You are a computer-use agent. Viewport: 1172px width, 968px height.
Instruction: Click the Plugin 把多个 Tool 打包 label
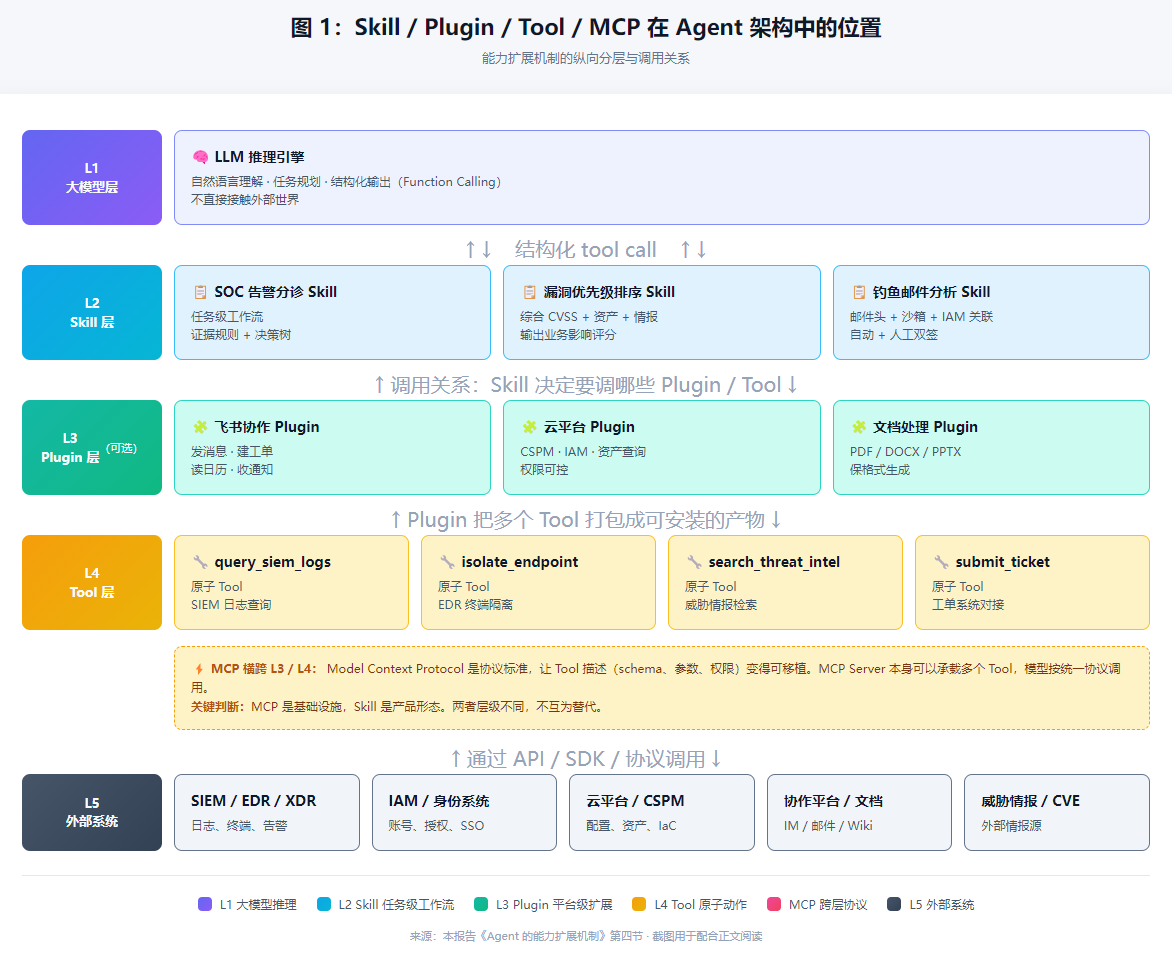[x=586, y=520]
